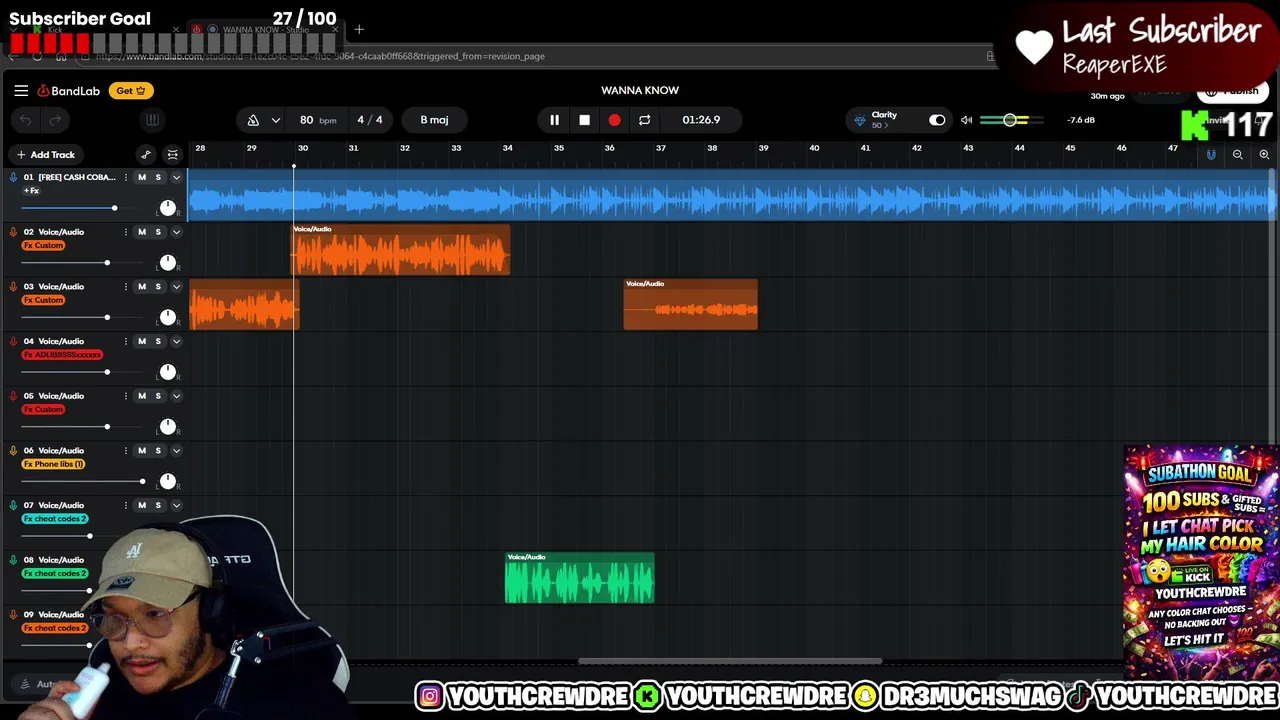The height and width of the screenshot is (720, 1280).
Task: Mute track 01 CASH COBA
Action: point(141,177)
